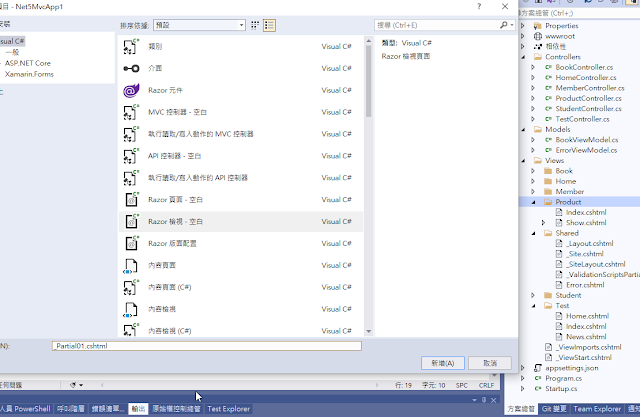Collapse the Views folder
Screen dimensions: 640x417
(523, 161)
